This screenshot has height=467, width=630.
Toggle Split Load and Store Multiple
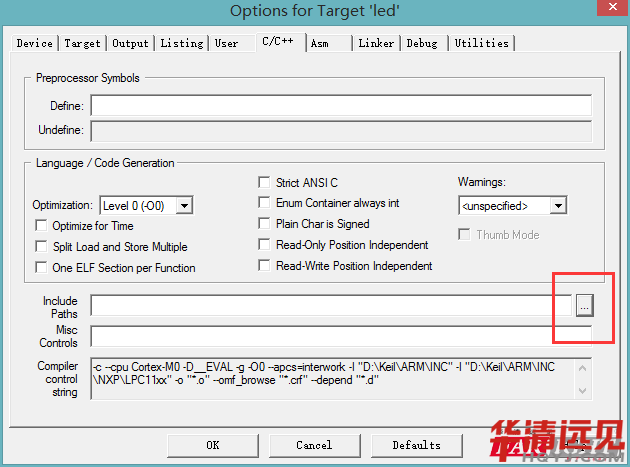[x=42, y=247]
